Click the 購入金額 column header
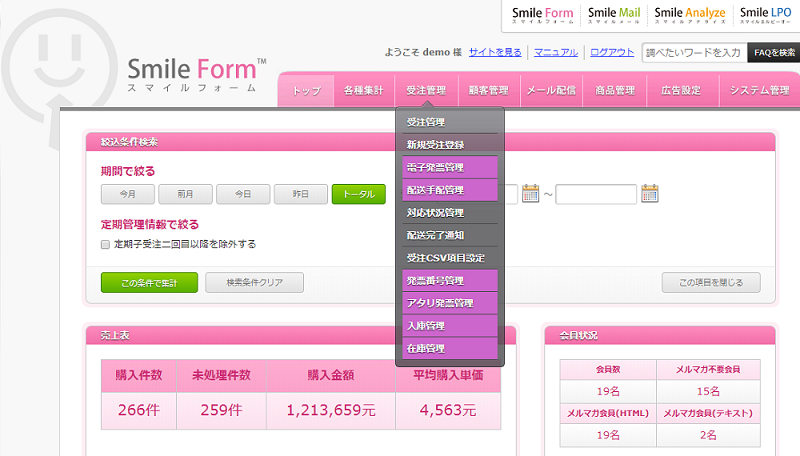800x456 pixels. (x=331, y=375)
